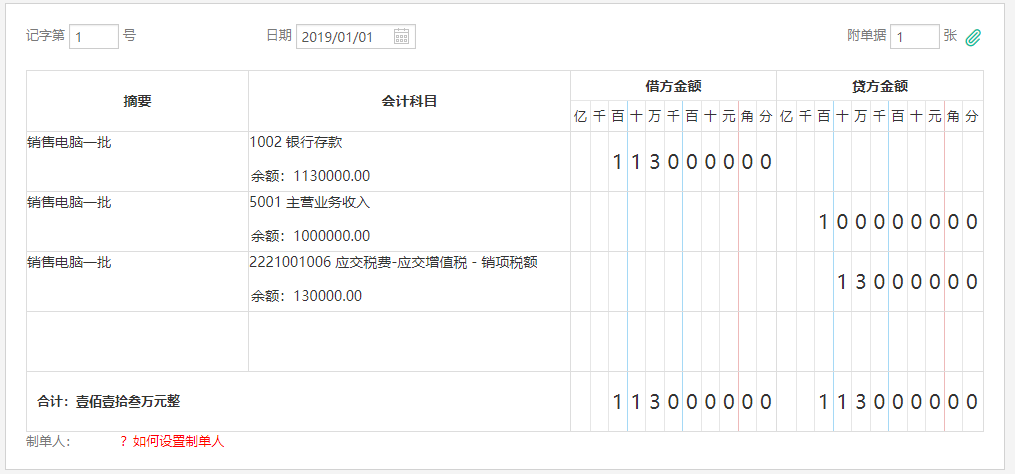Click the empty fourth row summary cell

point(137,341)
